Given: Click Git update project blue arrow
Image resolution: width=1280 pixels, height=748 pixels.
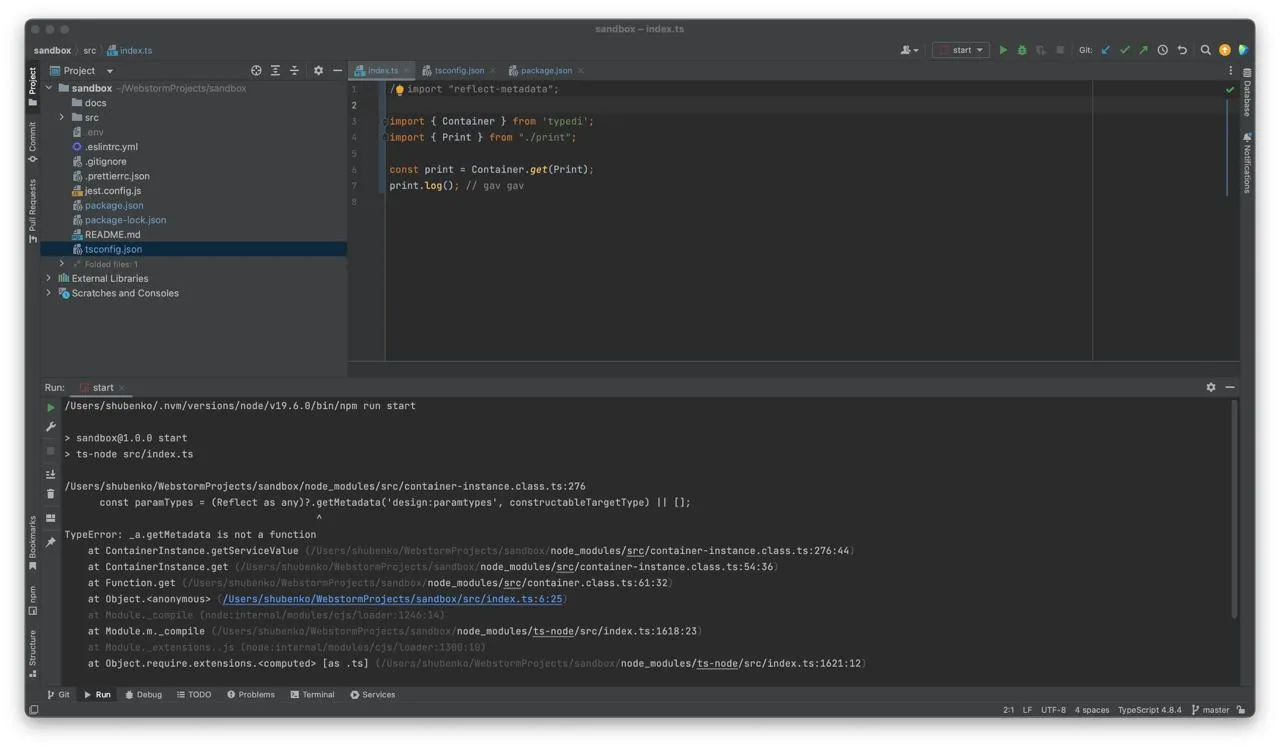Looking at the screenshot, I should coord(1106,50).
